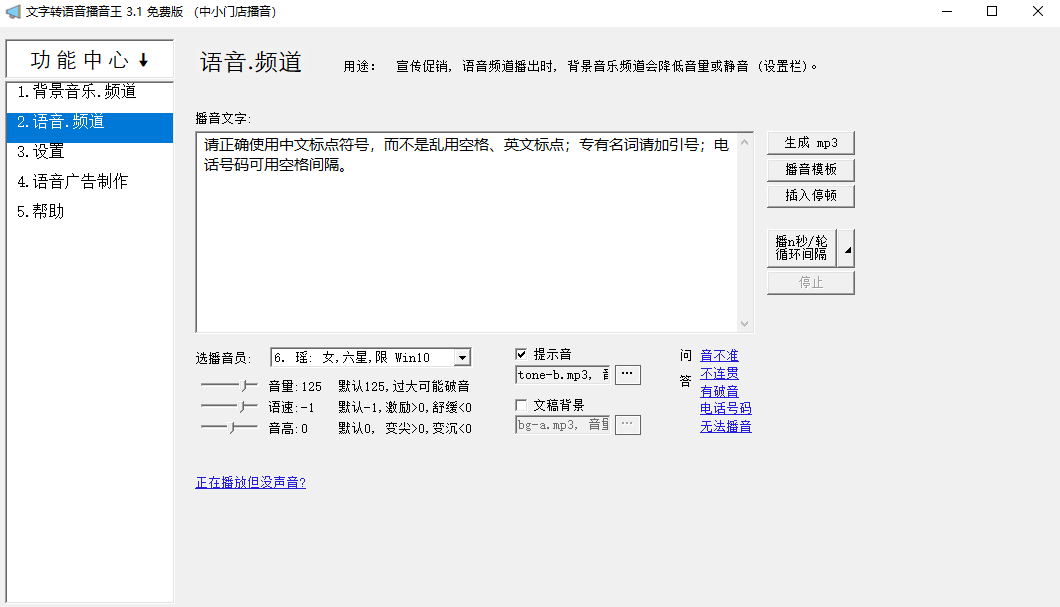Open the 选播音员 voice dropdown
1060x607 pixels.
click(461, 358)
